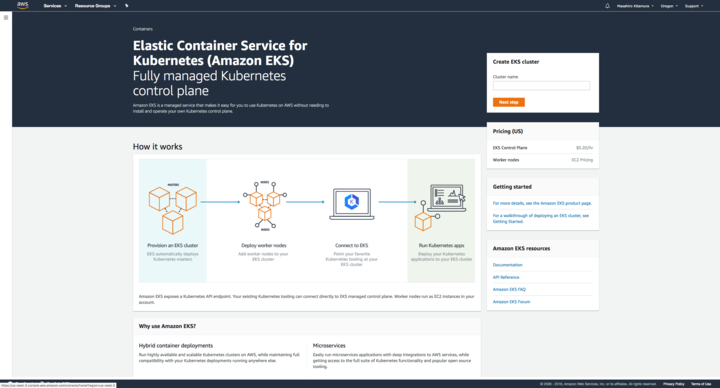Open the notifications bell icon

point(608,6)
